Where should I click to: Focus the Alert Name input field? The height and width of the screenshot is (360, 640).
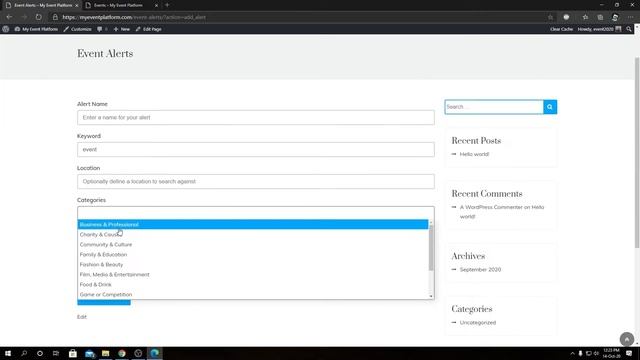point(256,118)
